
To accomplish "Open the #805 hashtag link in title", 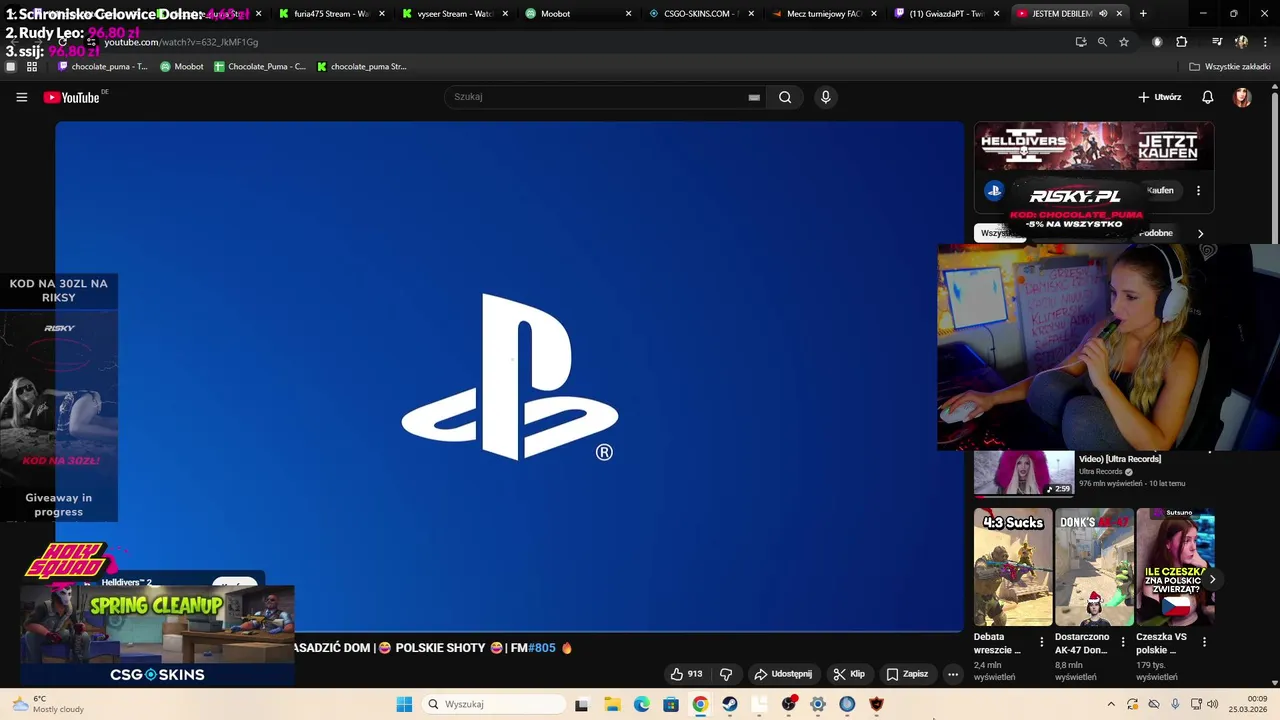I will (541, 648).
